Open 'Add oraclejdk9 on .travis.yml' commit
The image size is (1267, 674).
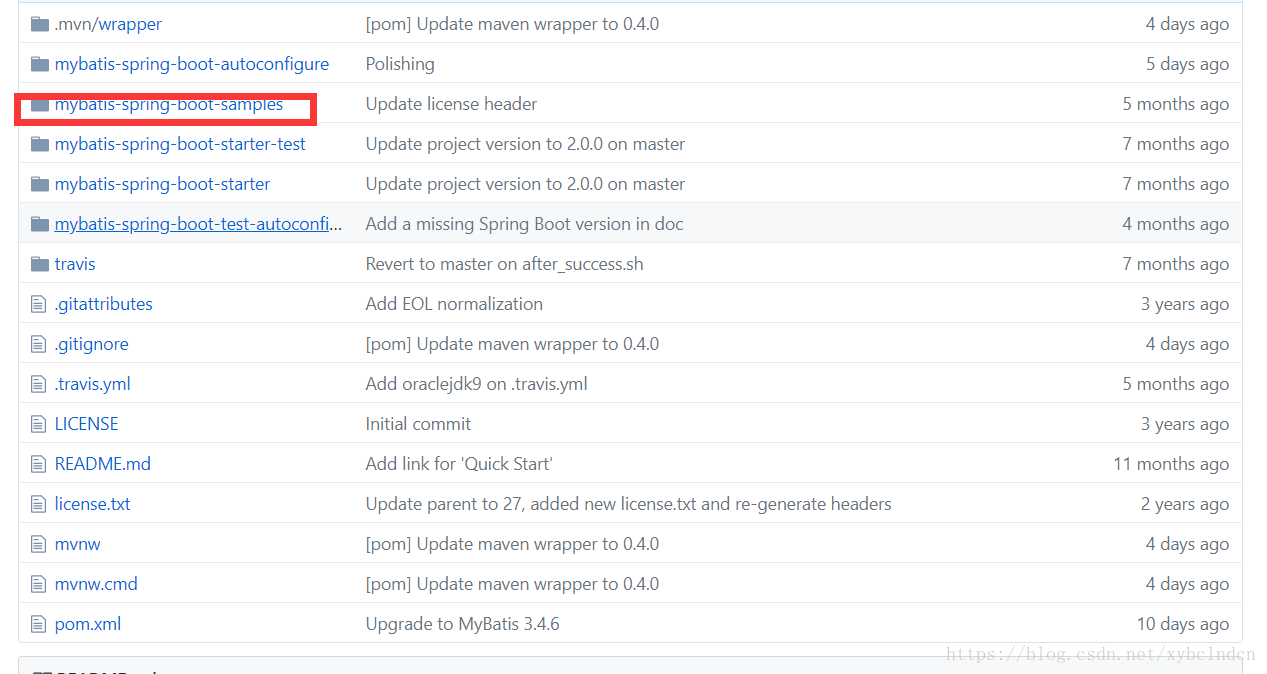click(x=477, y=384)
